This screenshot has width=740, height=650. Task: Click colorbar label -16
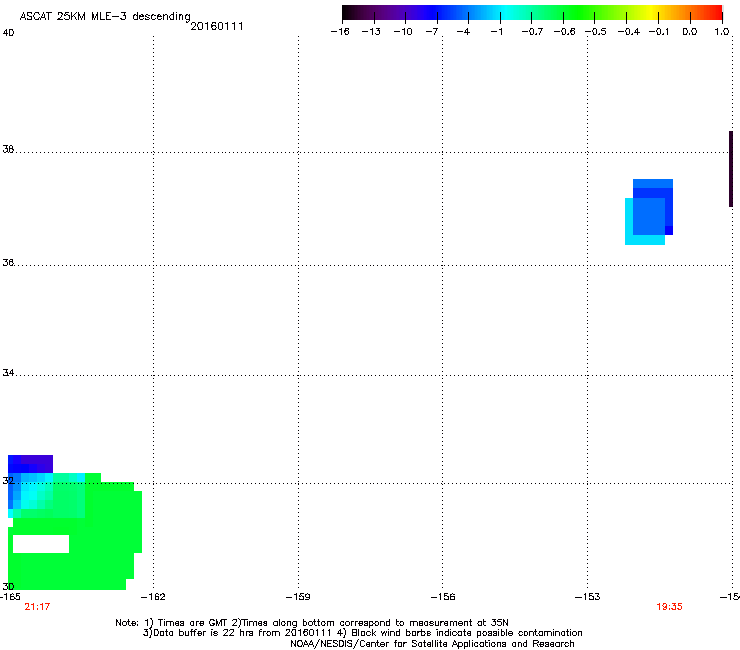[340, 32]
